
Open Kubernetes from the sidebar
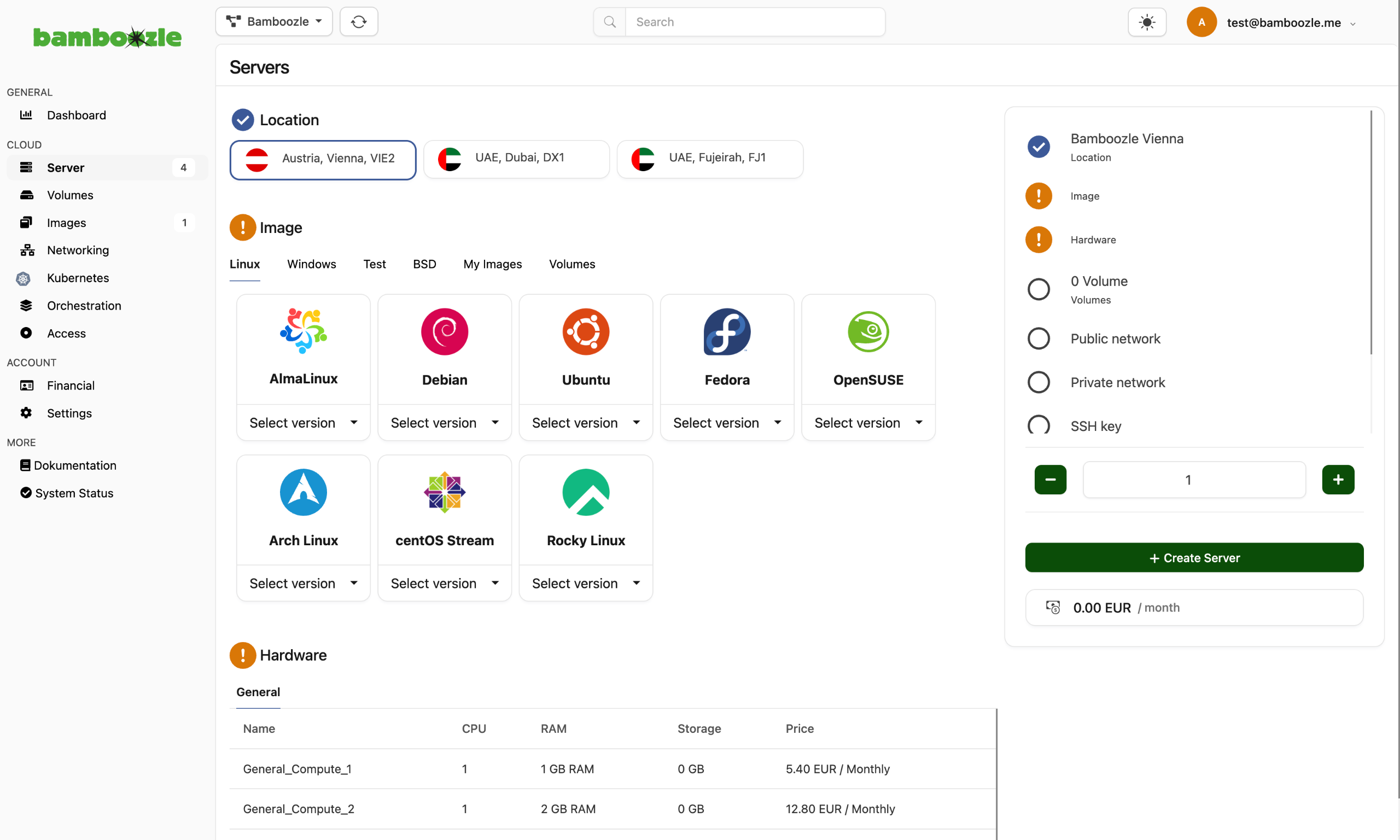point(78,278)
